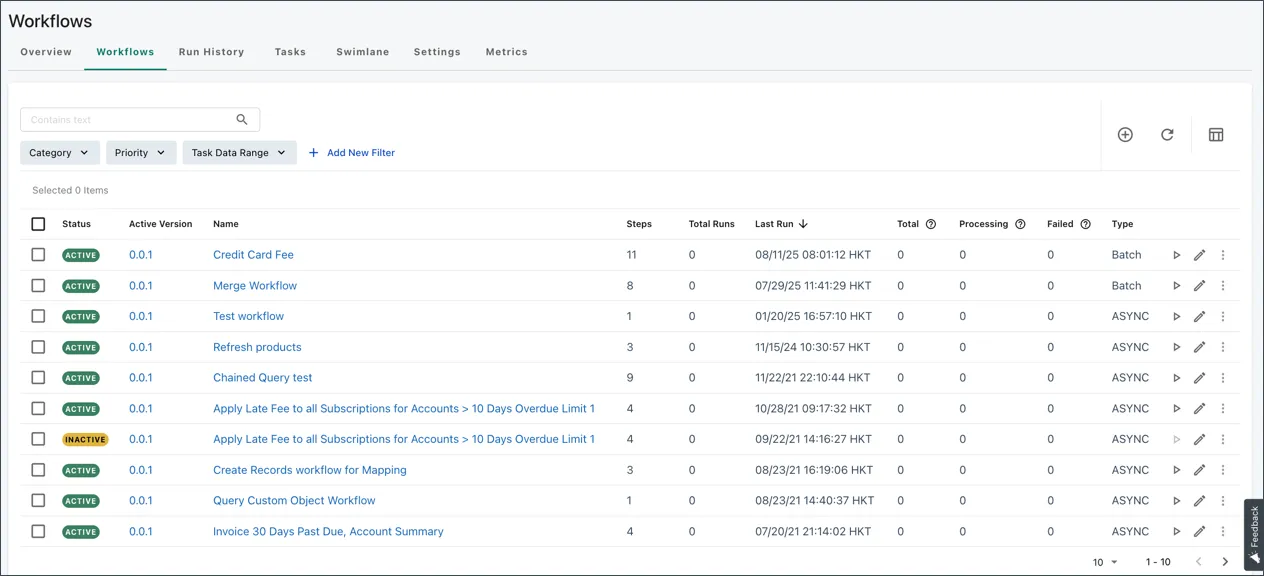The image size is (1264, 576).
Task: Run the Credit Card Fee workflow
Action: point(1177,255)
